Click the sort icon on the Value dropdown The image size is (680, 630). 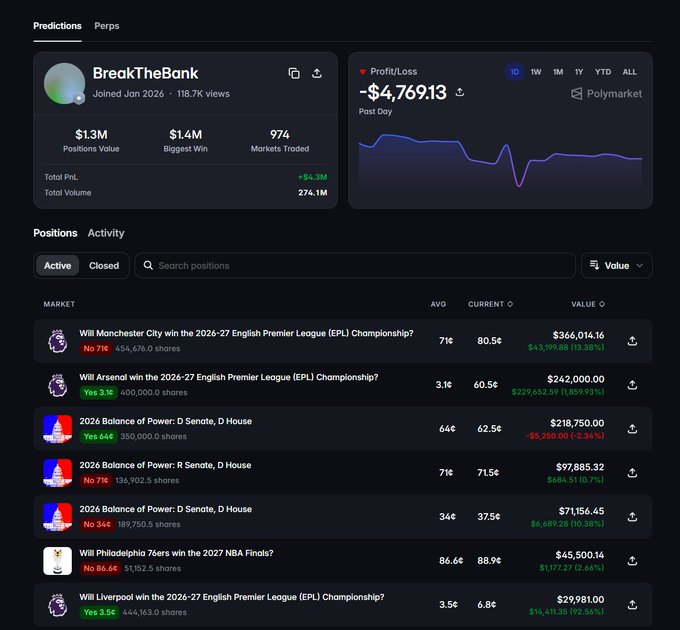[594, 265]
